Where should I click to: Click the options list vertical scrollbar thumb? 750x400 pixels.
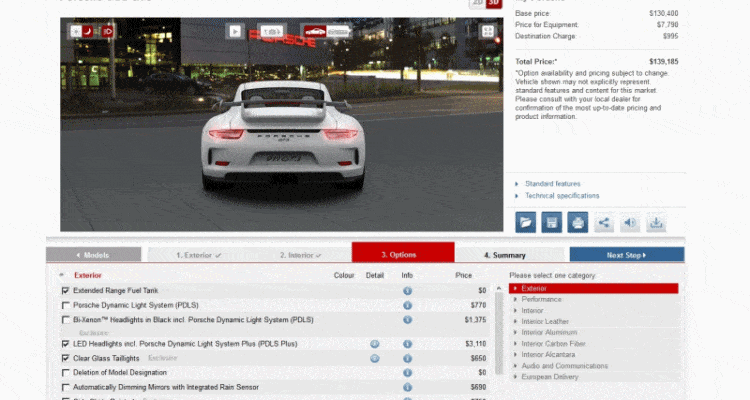pyautogui.click(x=499, y=333)
